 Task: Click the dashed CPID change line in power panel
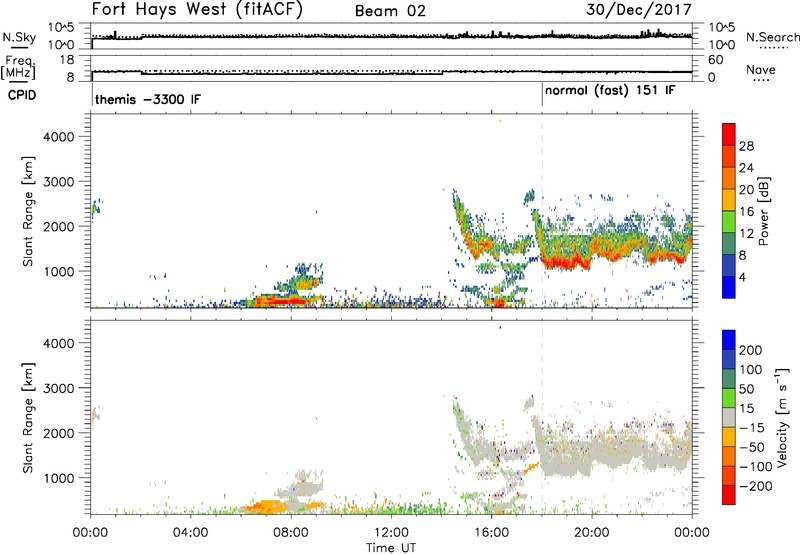[542, 211]
